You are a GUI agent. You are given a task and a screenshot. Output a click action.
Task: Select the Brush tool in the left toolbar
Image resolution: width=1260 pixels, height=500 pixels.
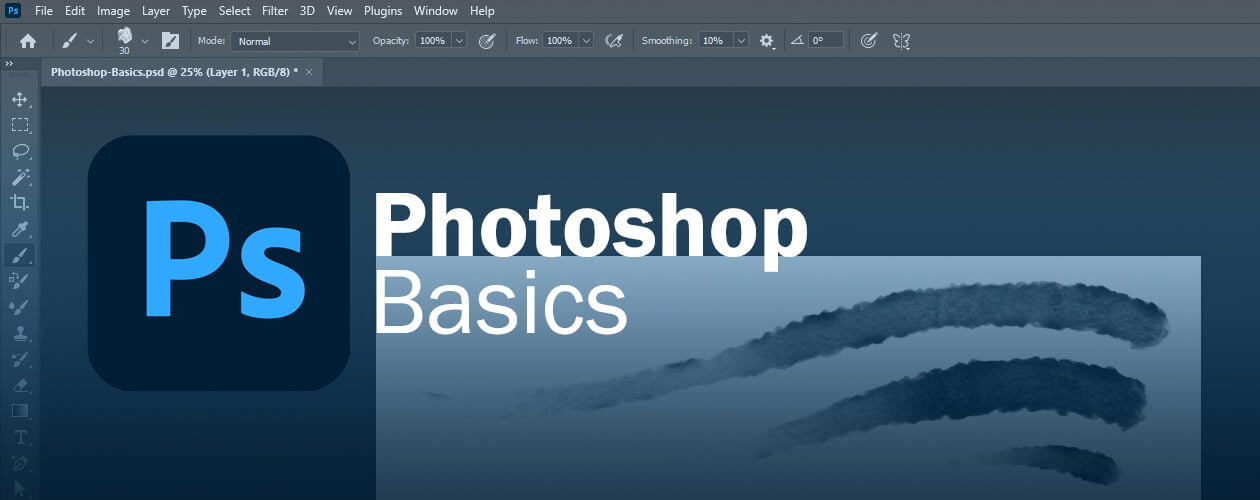(x=20, y=255)
